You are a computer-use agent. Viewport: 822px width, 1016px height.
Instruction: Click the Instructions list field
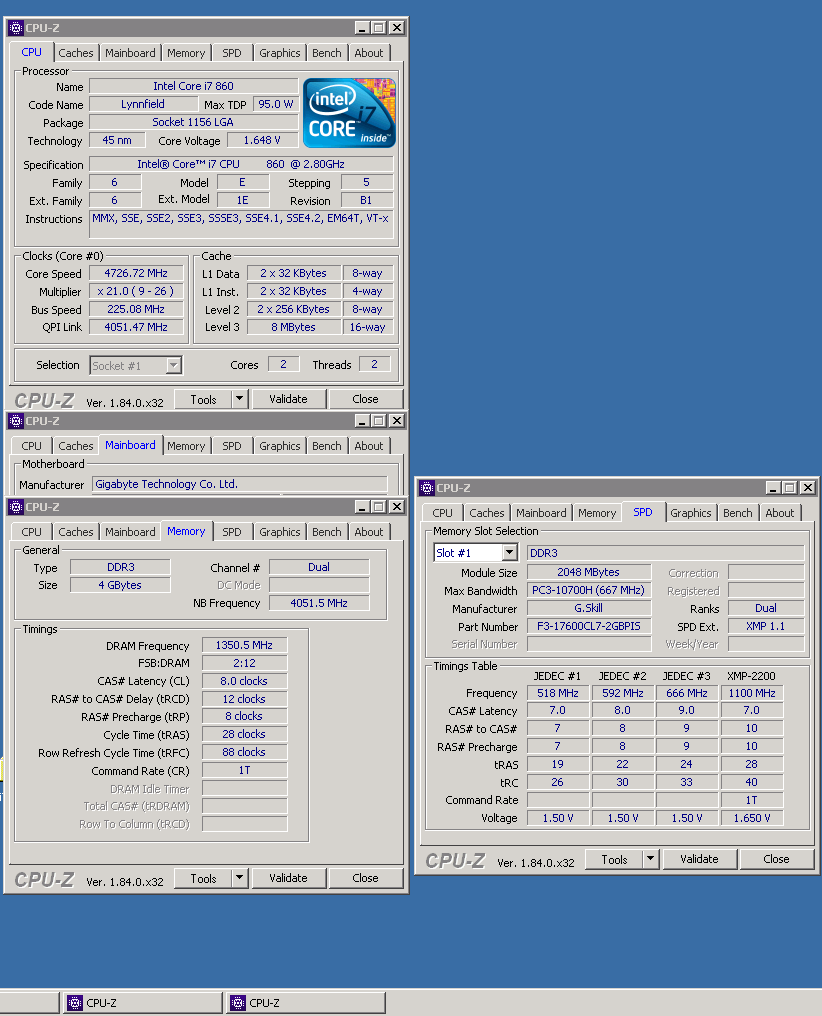[x=241, y=225]
